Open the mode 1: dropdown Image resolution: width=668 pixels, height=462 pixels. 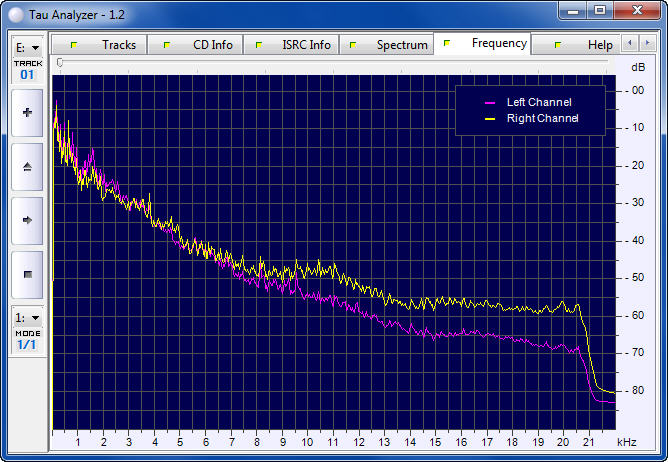click(28, 318)
